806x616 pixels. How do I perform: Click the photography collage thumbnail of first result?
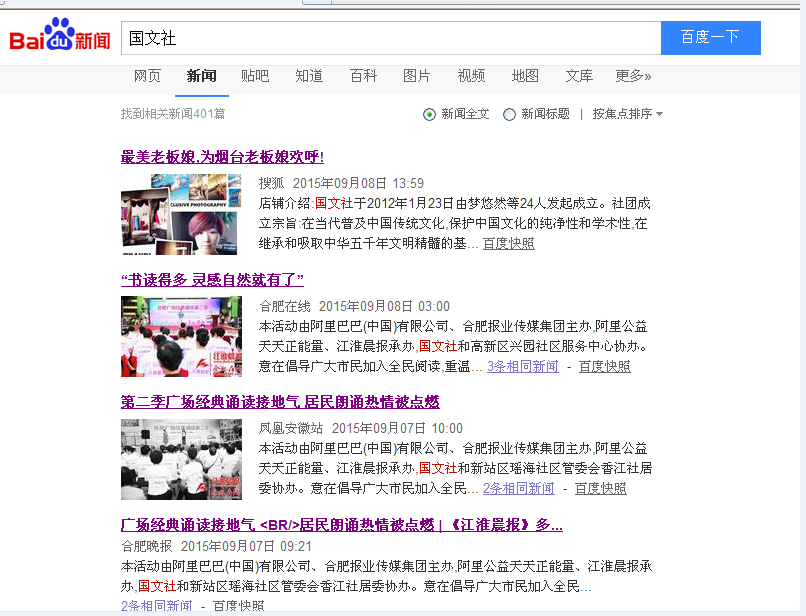181,214
